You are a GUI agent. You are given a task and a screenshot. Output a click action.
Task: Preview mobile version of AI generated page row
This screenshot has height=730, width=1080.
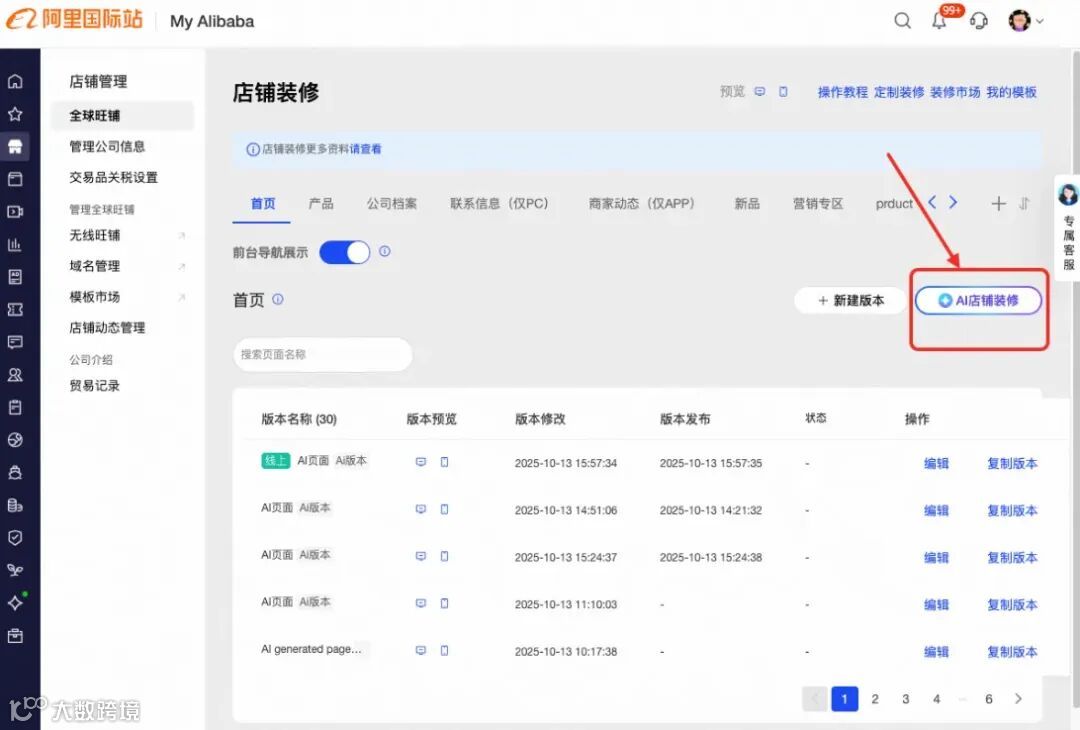click(x=444, y=650)
